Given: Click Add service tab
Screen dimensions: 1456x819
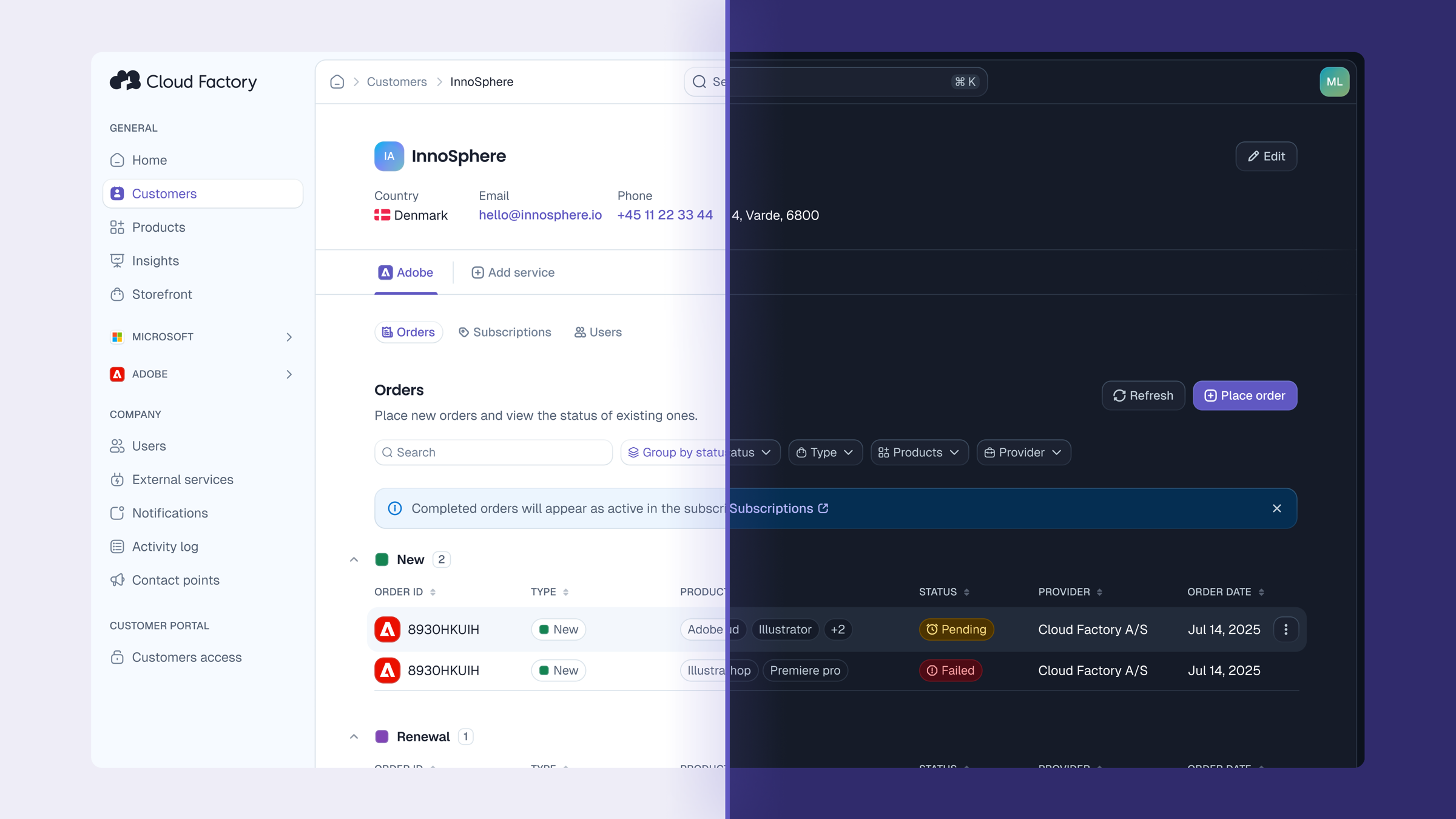Looking at the screenshot, I should click(x=513, y=272).
